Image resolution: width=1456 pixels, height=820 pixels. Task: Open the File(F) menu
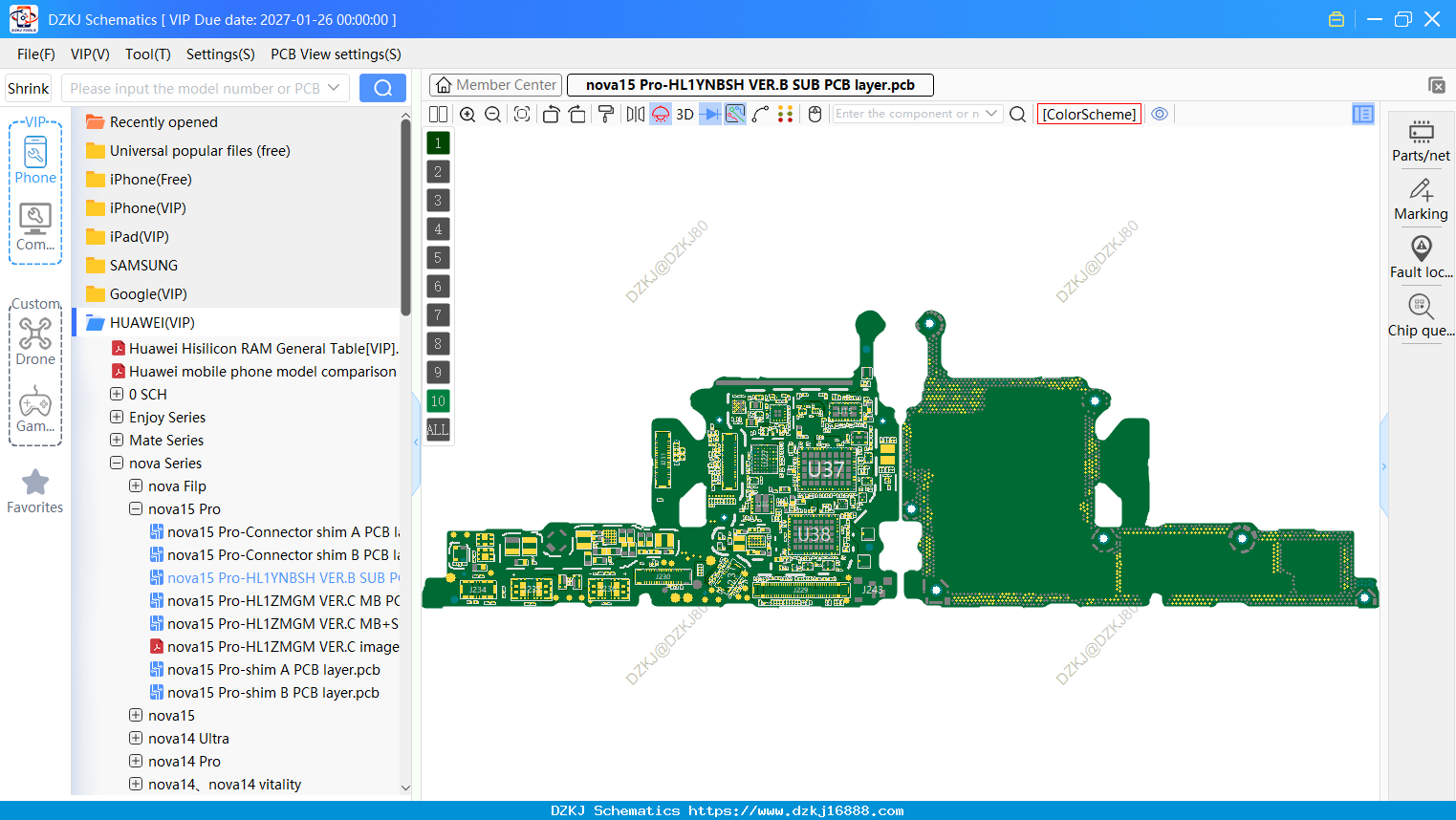tap(36, 54)
